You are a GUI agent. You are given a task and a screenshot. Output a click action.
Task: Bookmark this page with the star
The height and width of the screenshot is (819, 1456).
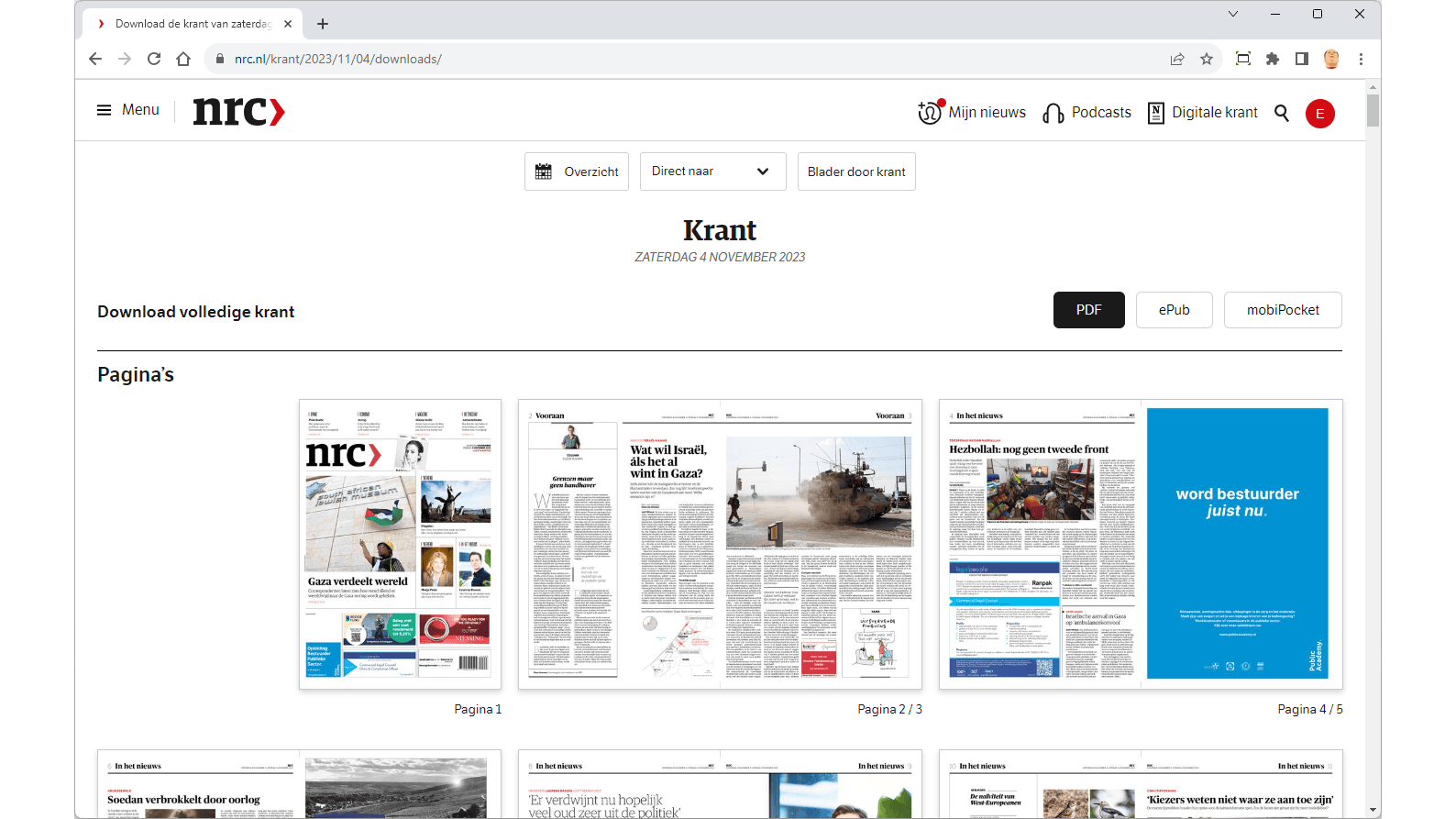1207,59
